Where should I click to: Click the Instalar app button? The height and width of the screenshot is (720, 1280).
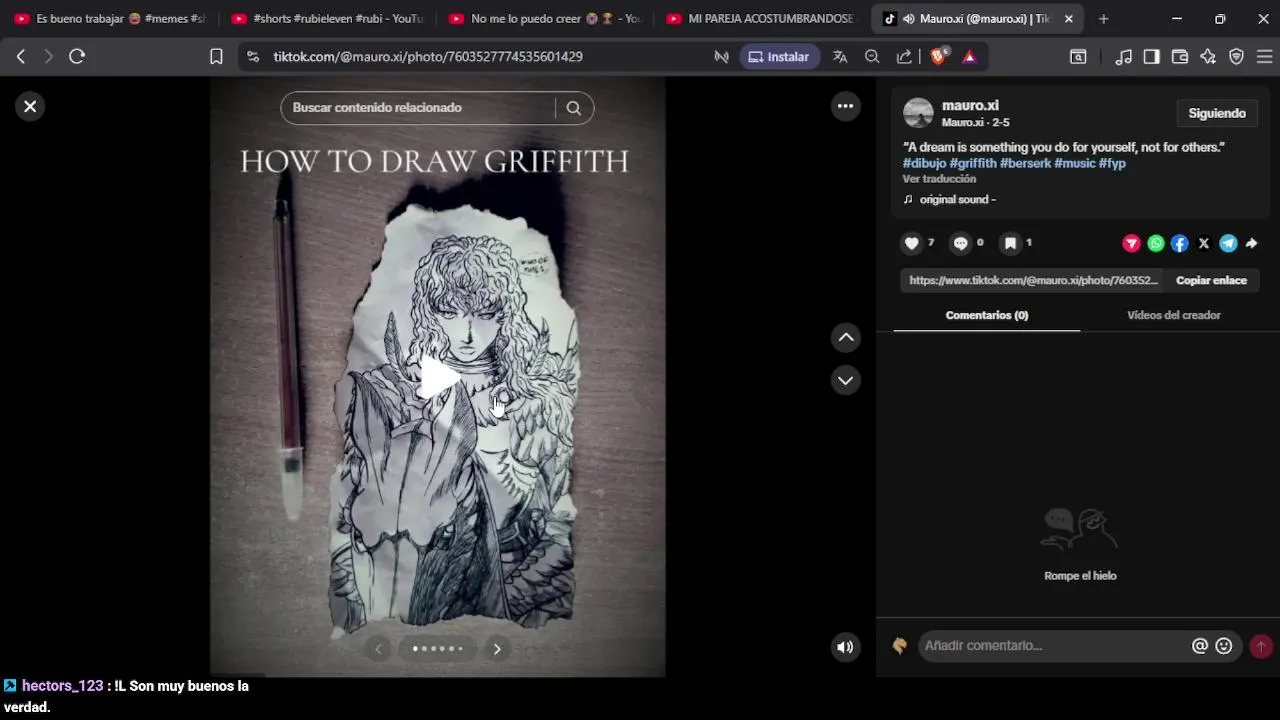[x=779, y=57]
